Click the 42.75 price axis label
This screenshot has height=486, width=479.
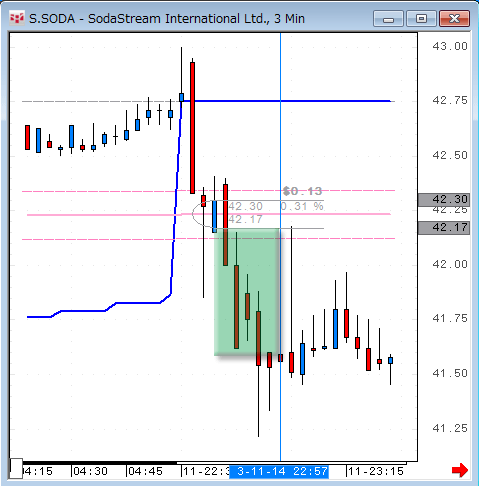point(450,101)
